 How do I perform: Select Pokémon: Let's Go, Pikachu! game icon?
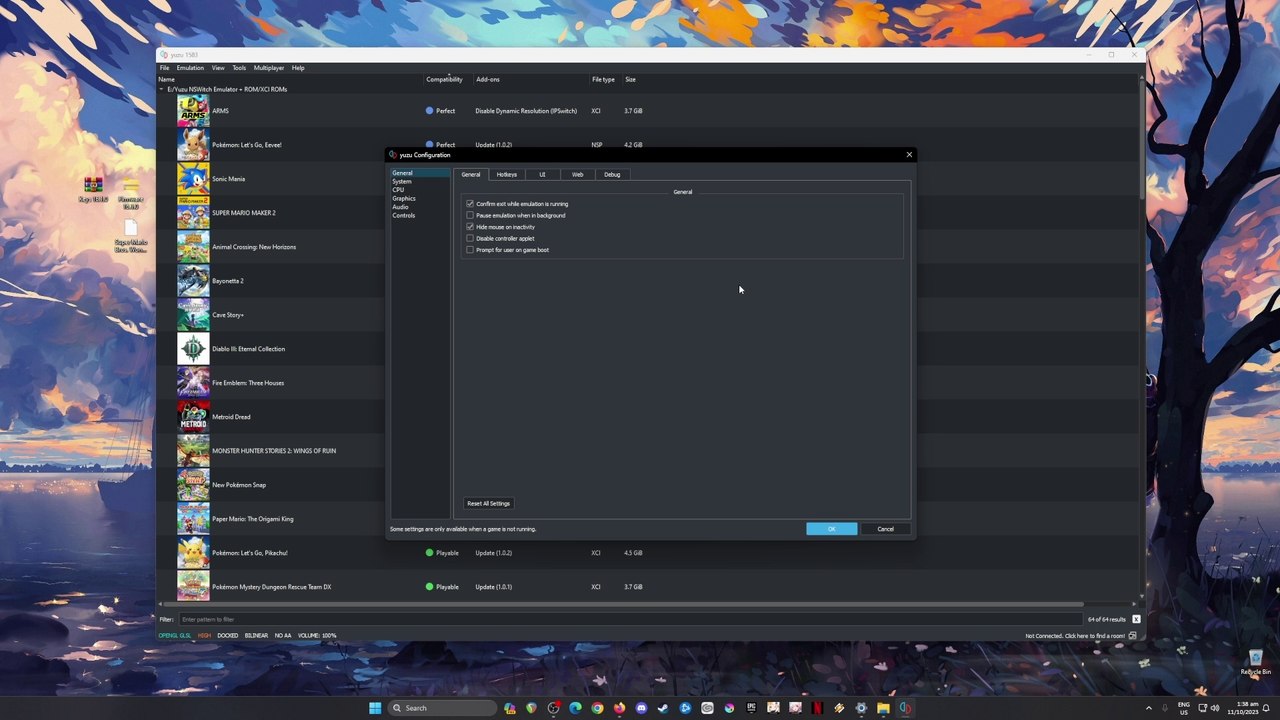coord(193,553)
